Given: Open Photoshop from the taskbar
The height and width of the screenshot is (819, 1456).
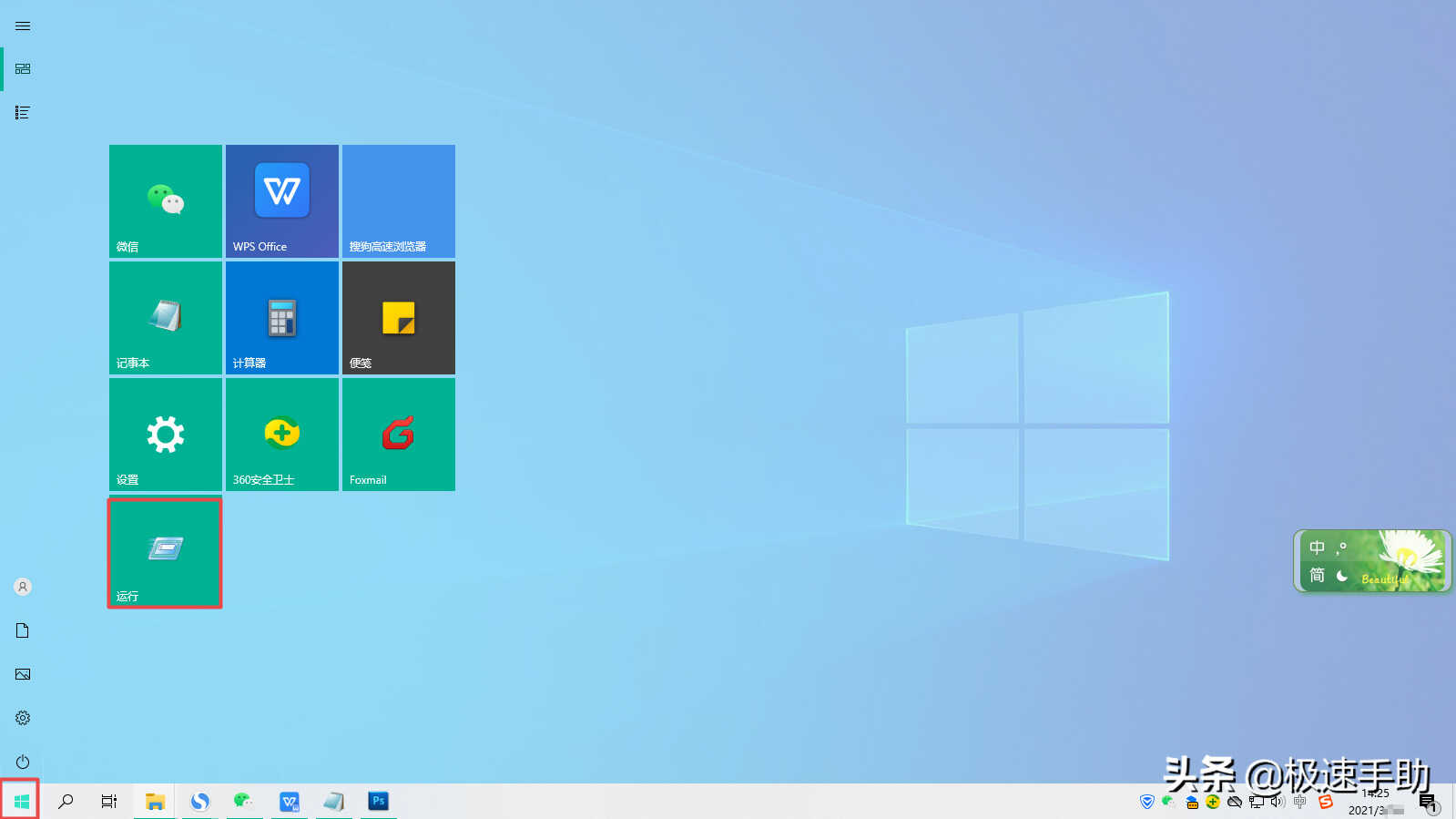Looking at the screenshot, I should 379,802.
